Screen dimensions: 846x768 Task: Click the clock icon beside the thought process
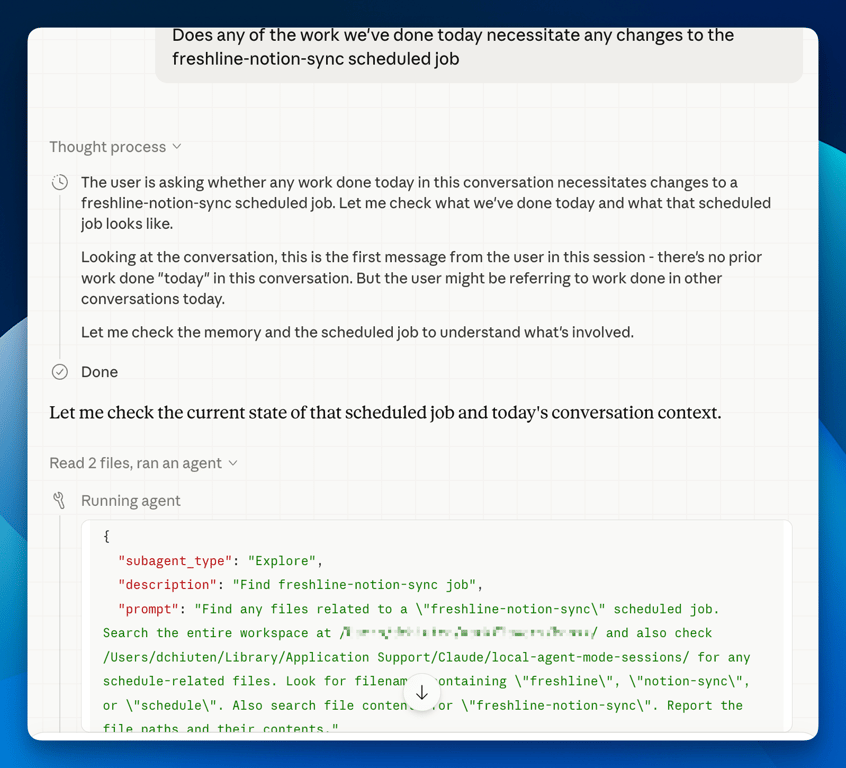click(x=59, y=182)
